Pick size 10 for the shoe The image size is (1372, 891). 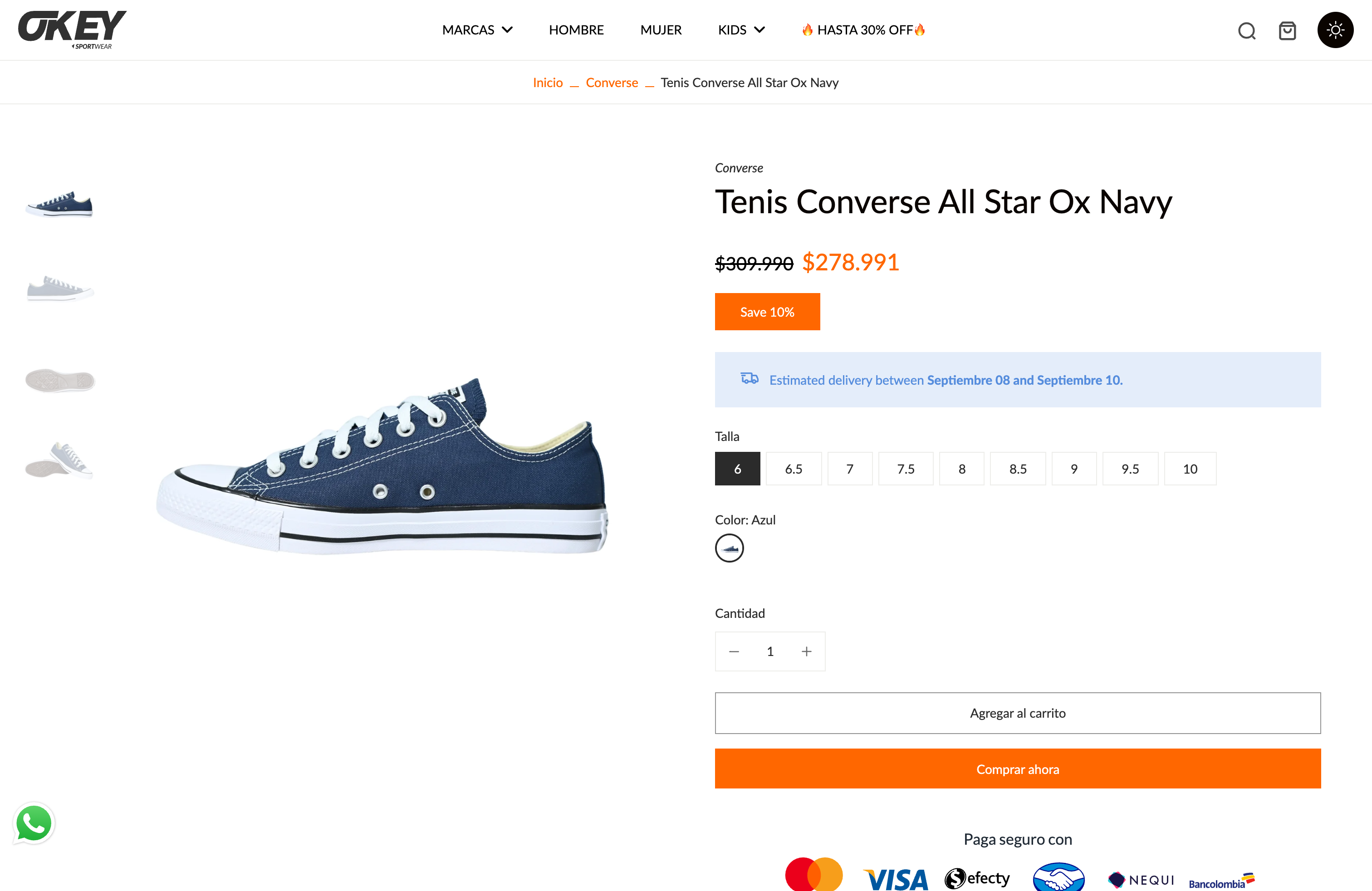pos(1190,469)
